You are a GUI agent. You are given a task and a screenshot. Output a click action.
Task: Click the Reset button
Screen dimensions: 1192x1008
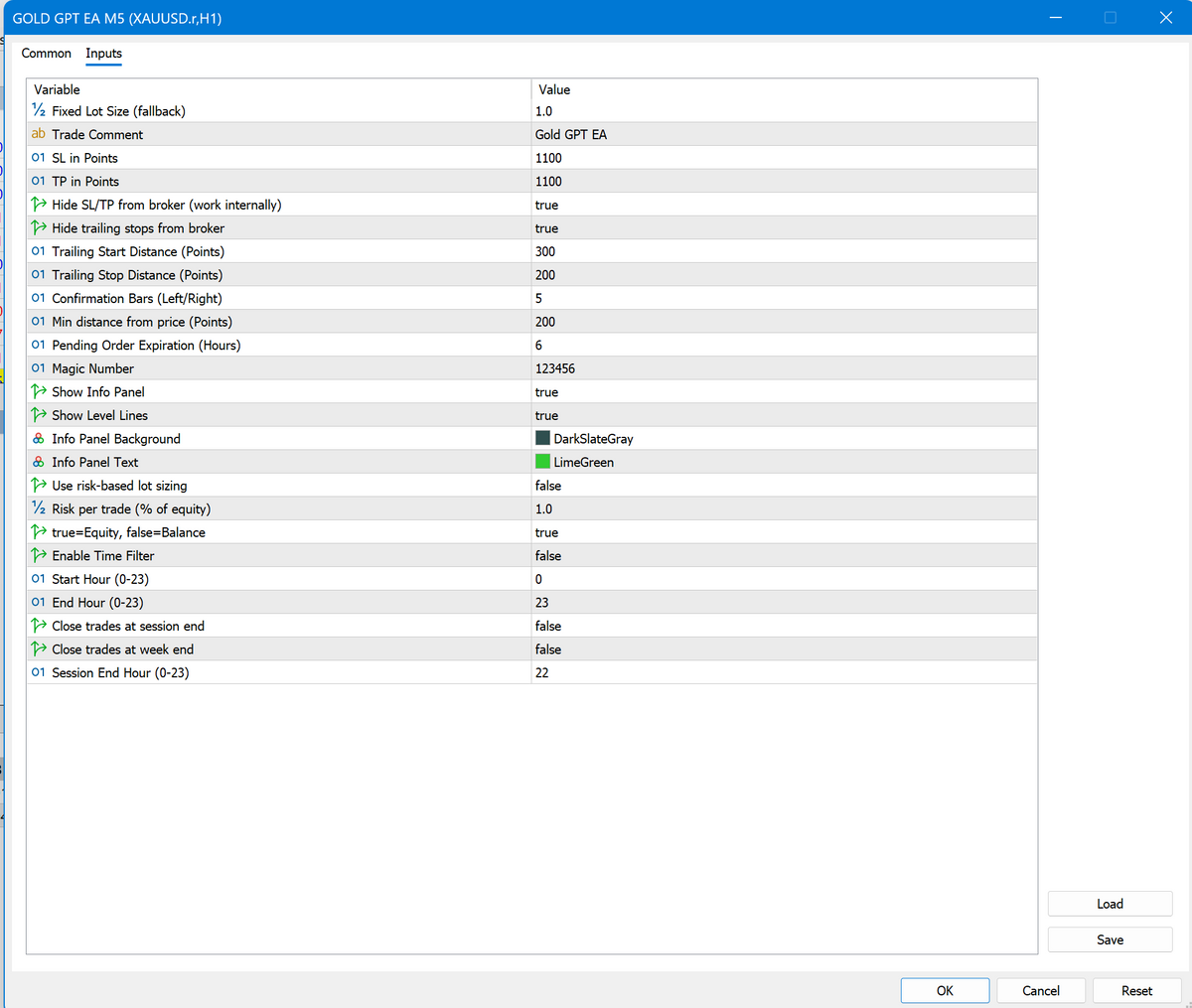click(1136, 990)
